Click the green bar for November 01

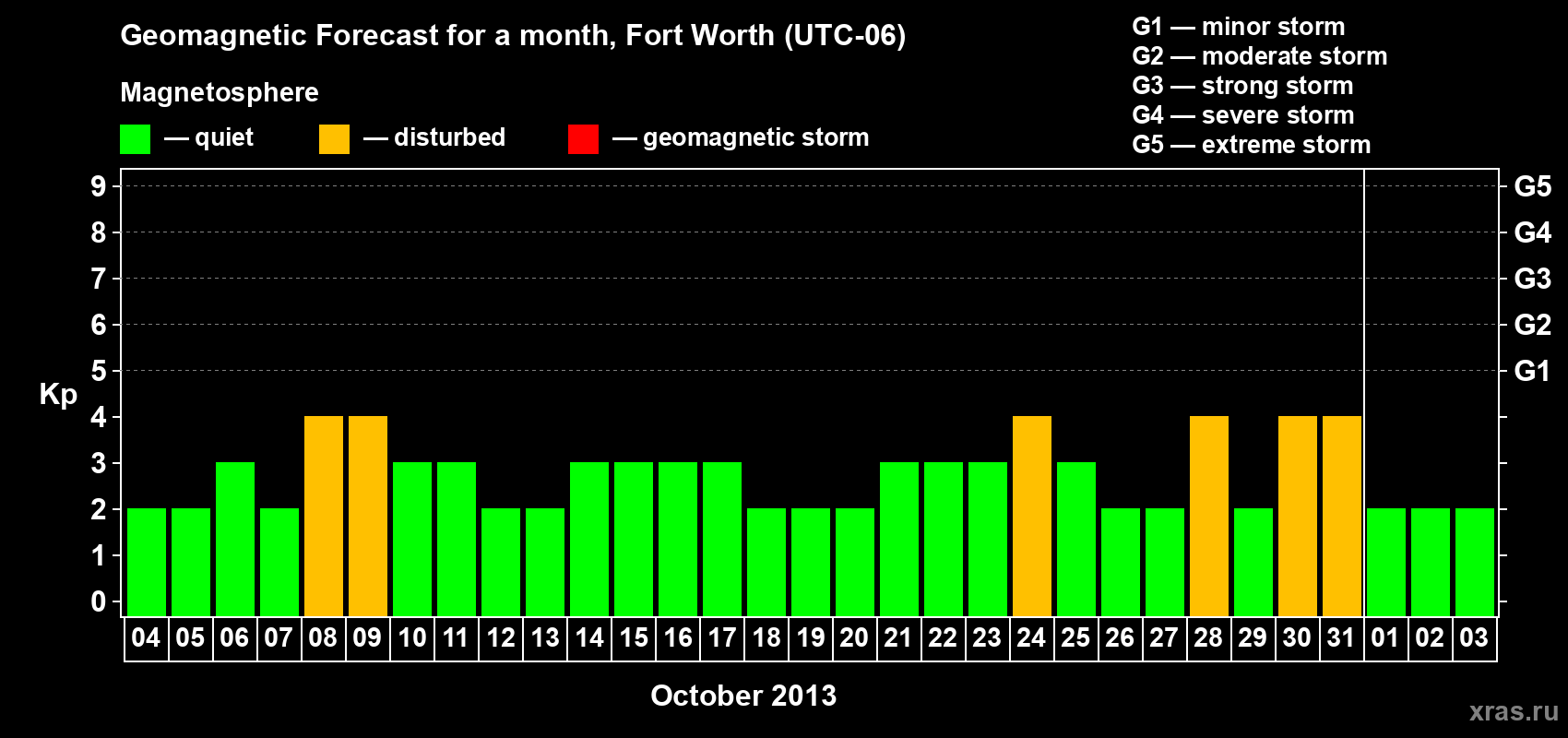pyautogui.click(x=1386, y=563)
